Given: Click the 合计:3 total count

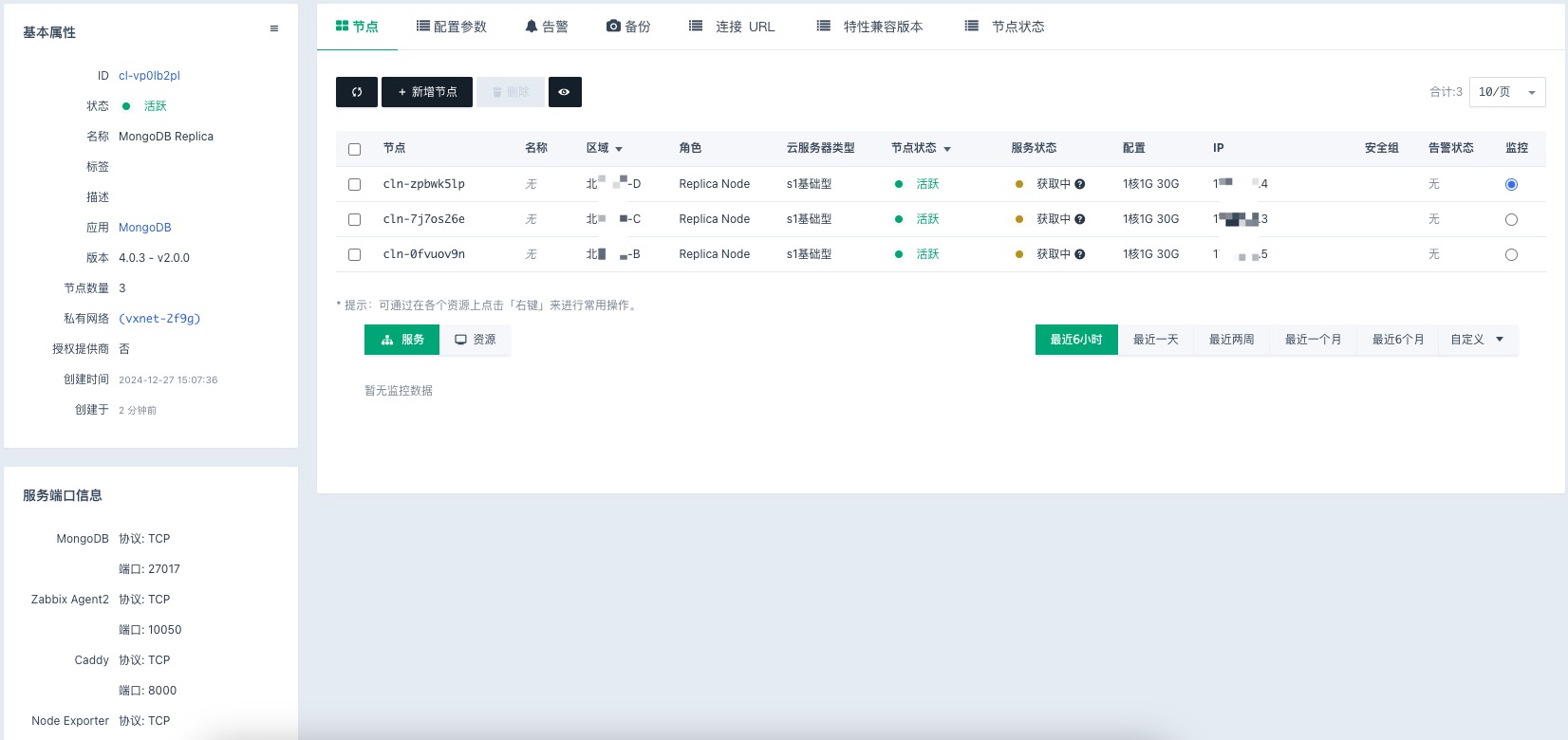Looking at the screenshot, I should point(1446,92).
